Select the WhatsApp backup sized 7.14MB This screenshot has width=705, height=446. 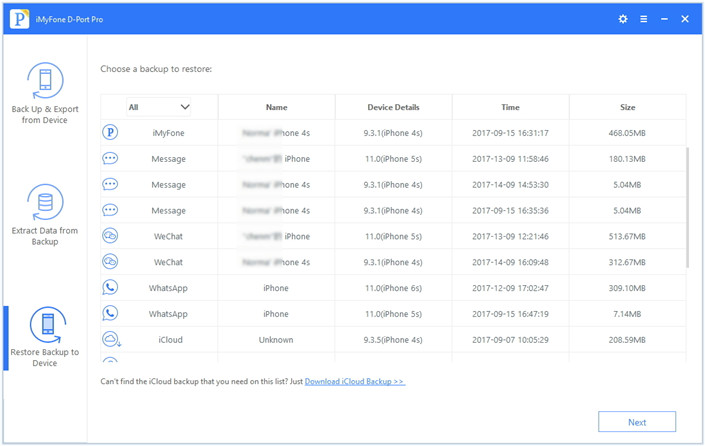point(393,314)
